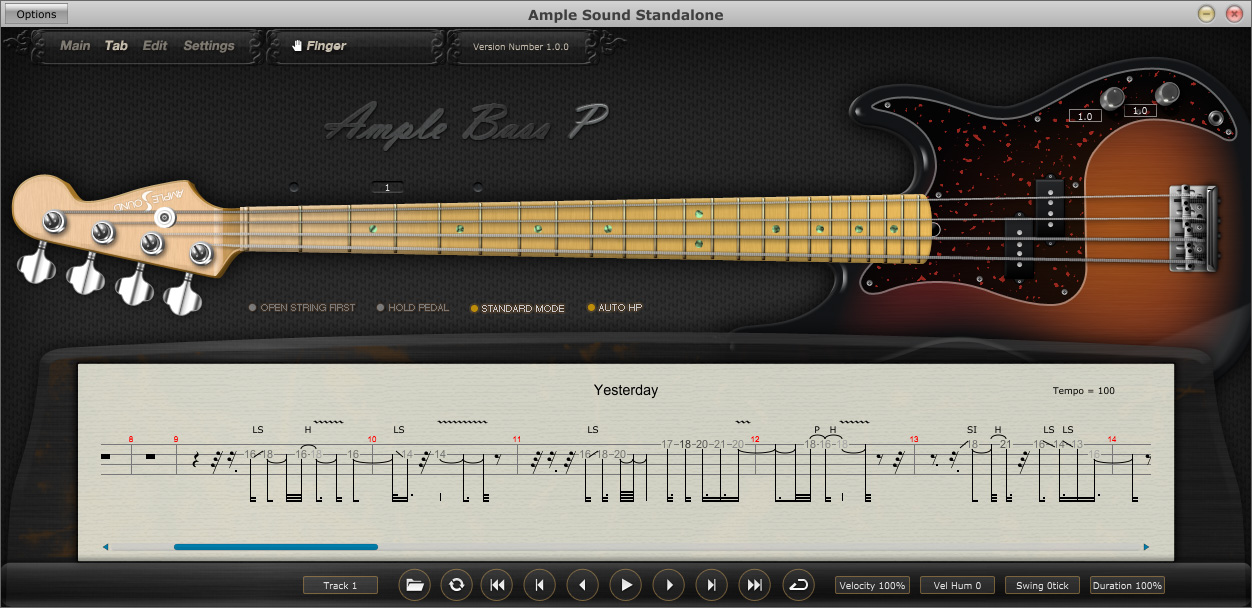Click the refresh/reload tab icon
Viewport: 1252px width, 608px height.
[x=457, y=585]
